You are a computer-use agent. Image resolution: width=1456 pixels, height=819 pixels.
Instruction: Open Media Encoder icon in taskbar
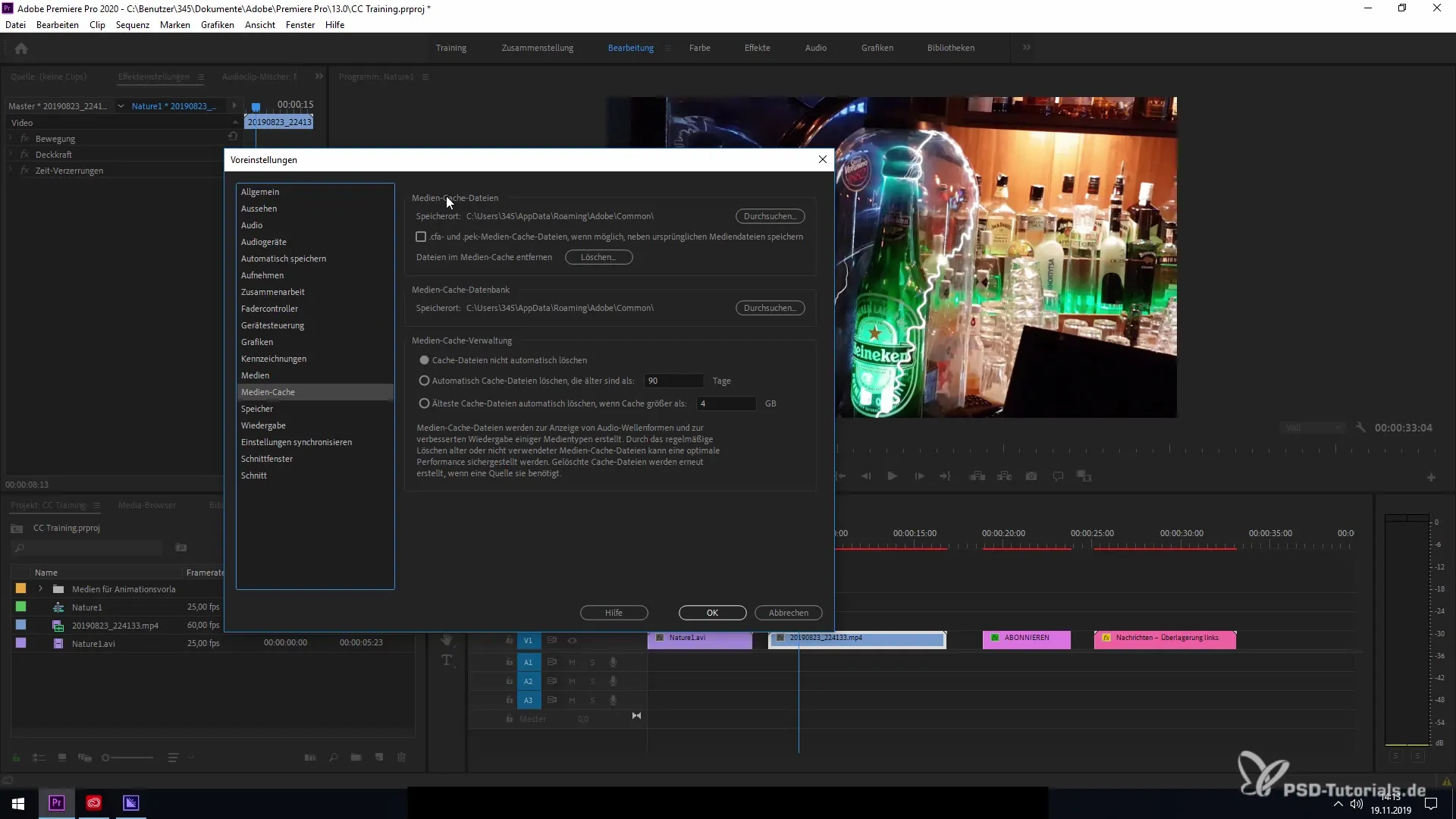click(x=131, y=803)
